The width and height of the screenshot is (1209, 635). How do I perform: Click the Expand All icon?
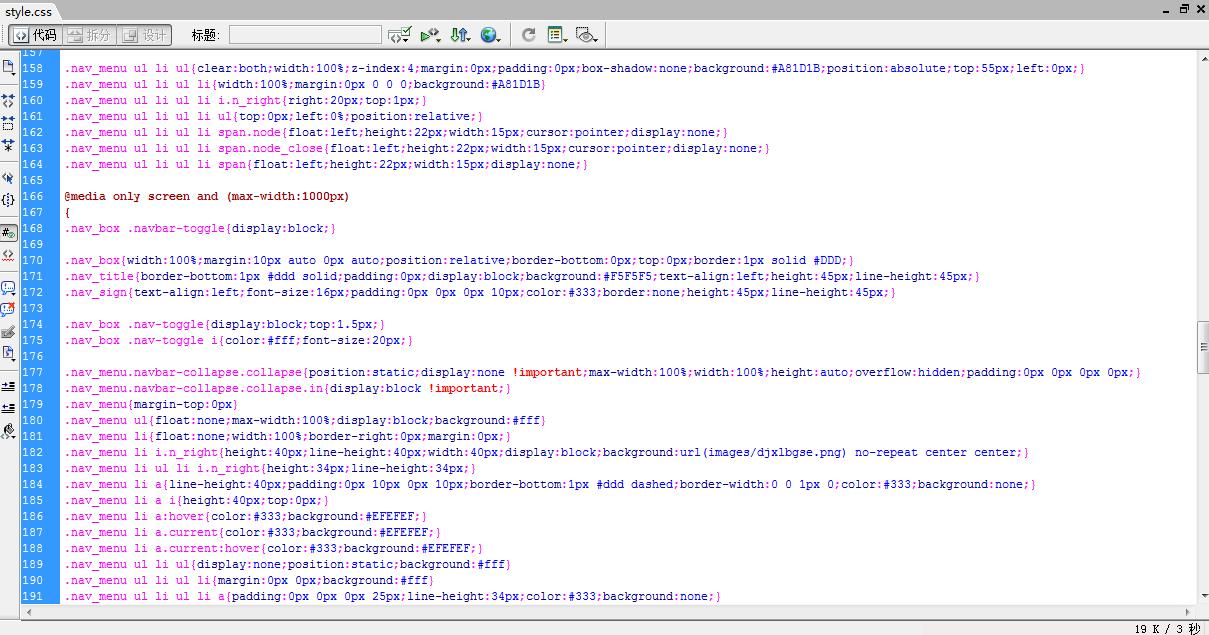click(x=8, y=145)
